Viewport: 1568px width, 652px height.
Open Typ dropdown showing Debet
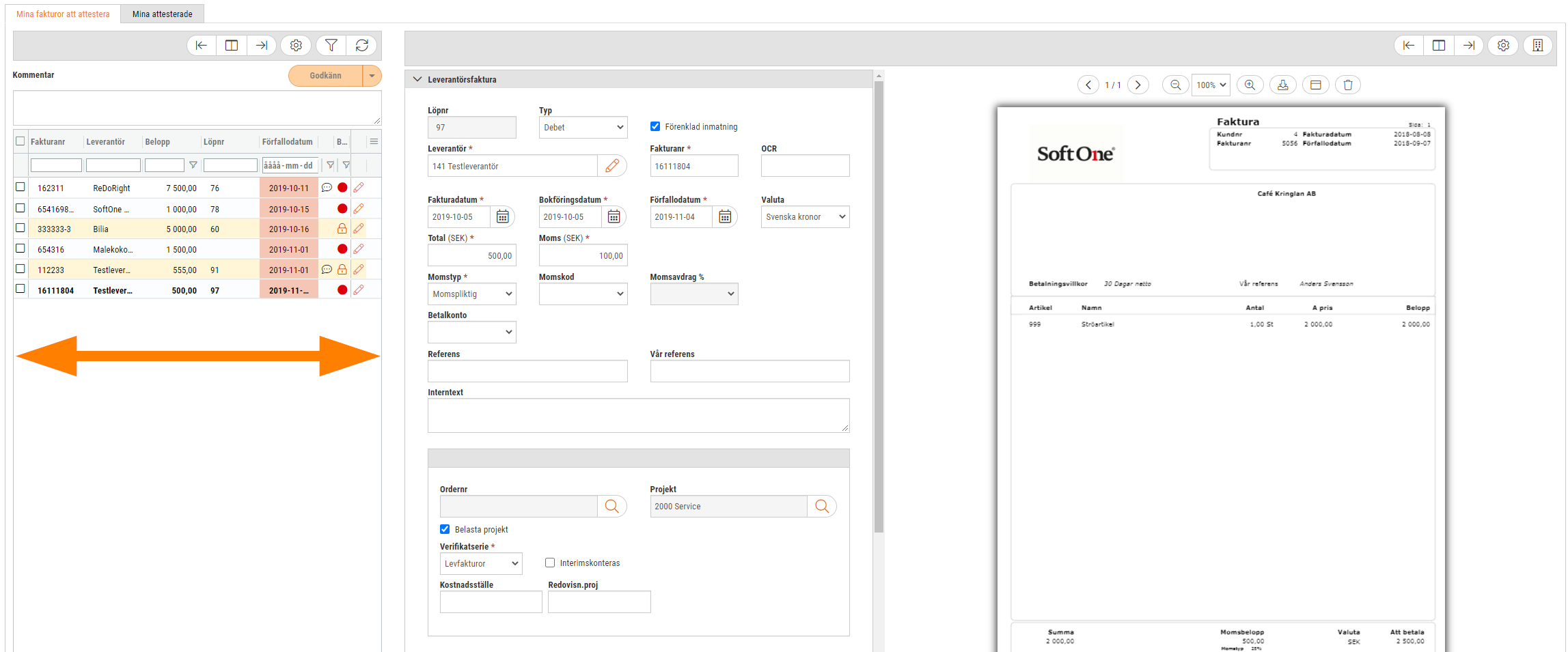tap(583, 128)
